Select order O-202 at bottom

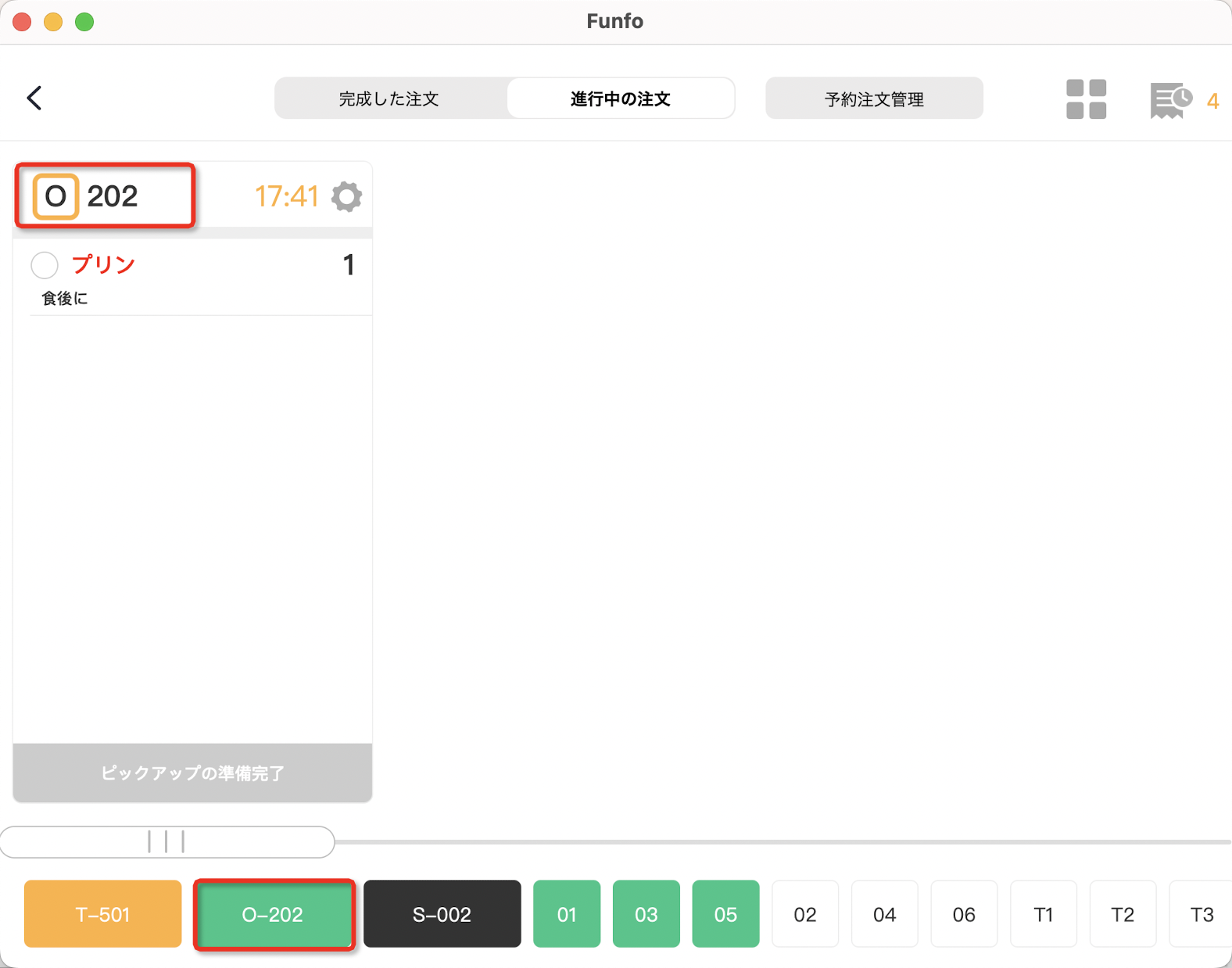[x=273, y=914]
